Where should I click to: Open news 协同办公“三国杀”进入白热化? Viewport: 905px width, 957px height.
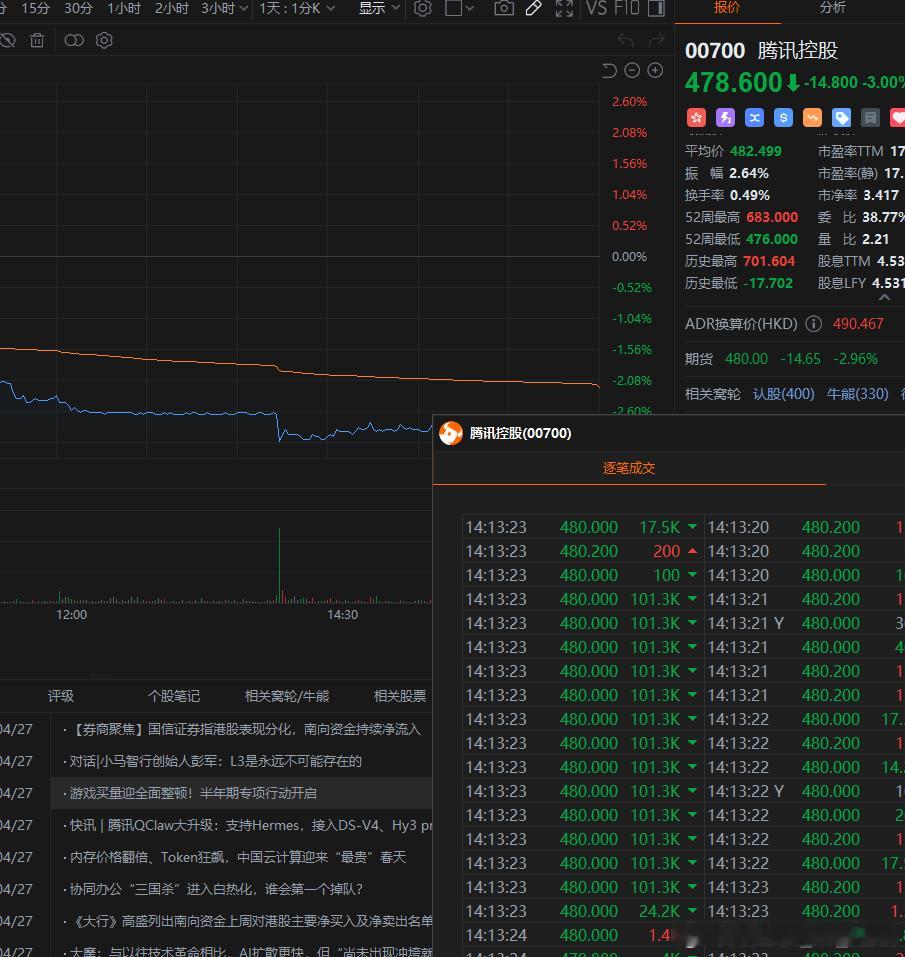[212, 889]
